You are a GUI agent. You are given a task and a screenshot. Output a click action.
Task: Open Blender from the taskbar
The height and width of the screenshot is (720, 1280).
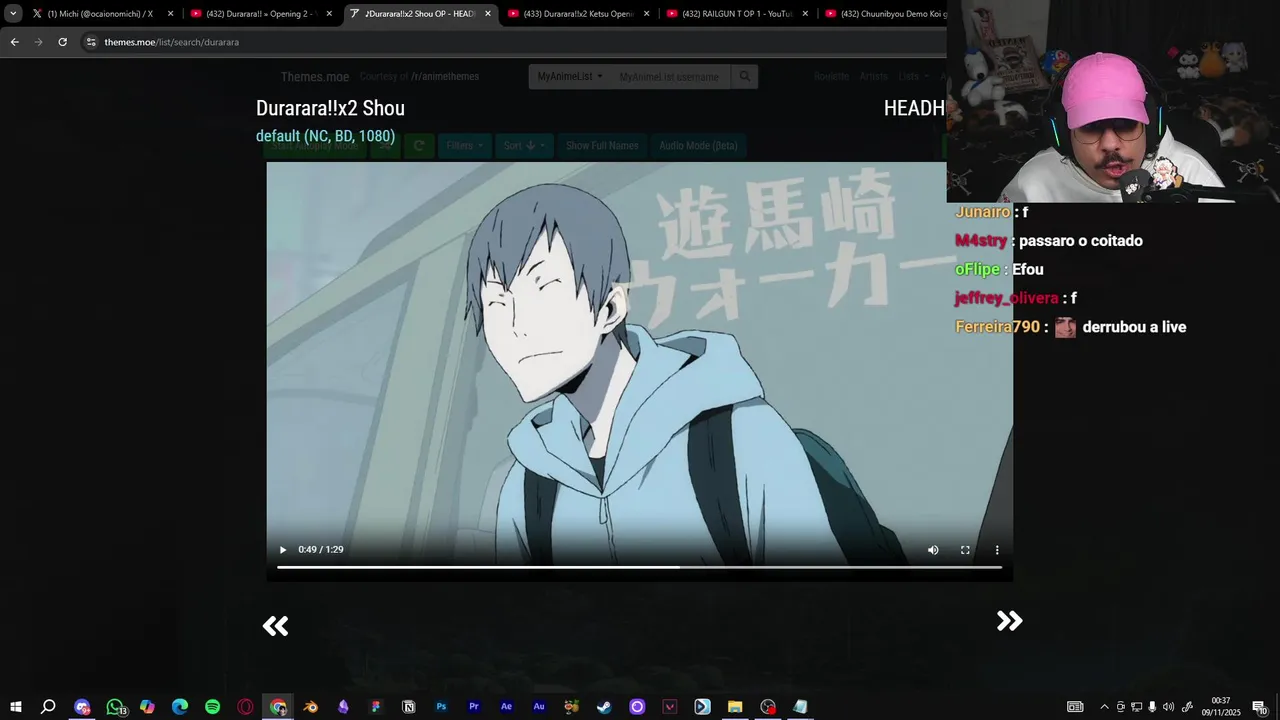[311, 707]
